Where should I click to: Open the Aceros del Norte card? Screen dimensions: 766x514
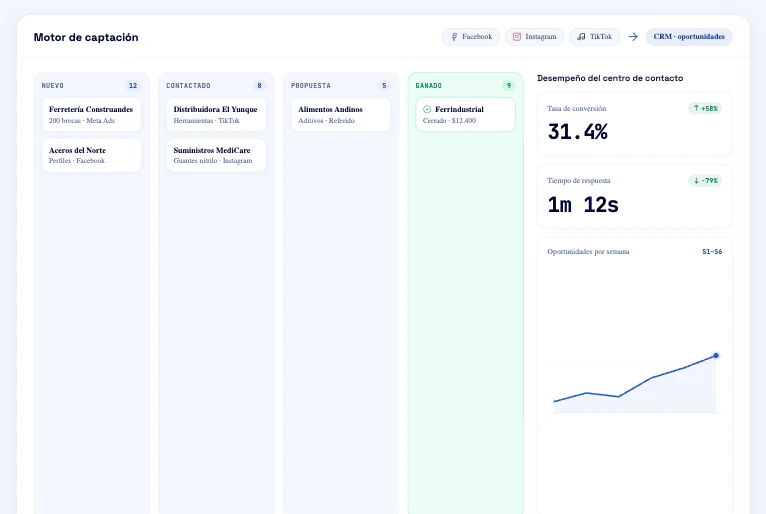(91, 155)
